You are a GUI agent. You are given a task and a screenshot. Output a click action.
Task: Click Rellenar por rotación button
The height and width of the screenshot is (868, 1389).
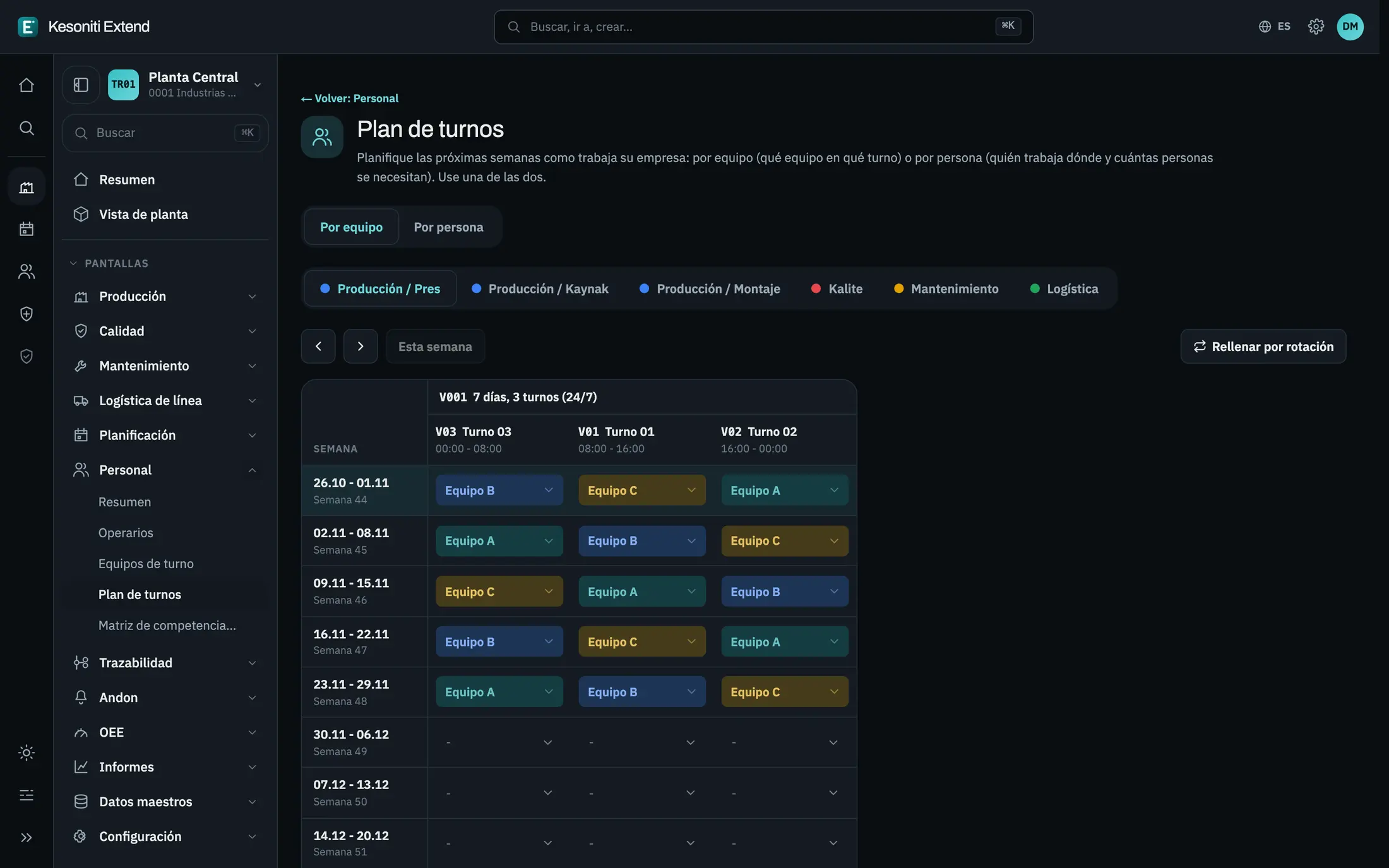(1263, 346)
